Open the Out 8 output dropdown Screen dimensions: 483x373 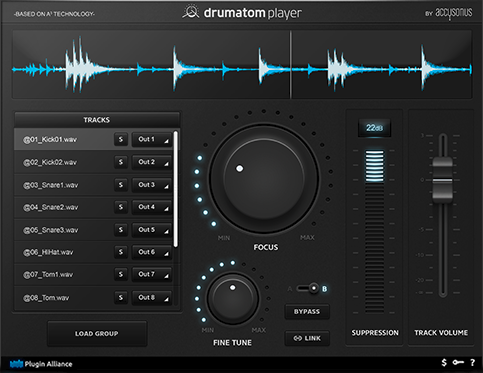pos(152,297)
